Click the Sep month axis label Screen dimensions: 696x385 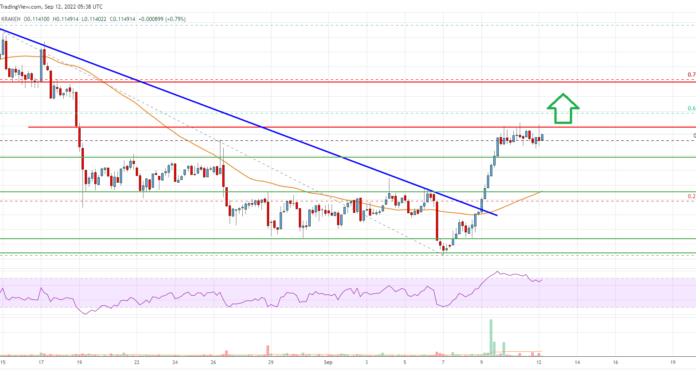pyautogui.click(x=328, y=362)
